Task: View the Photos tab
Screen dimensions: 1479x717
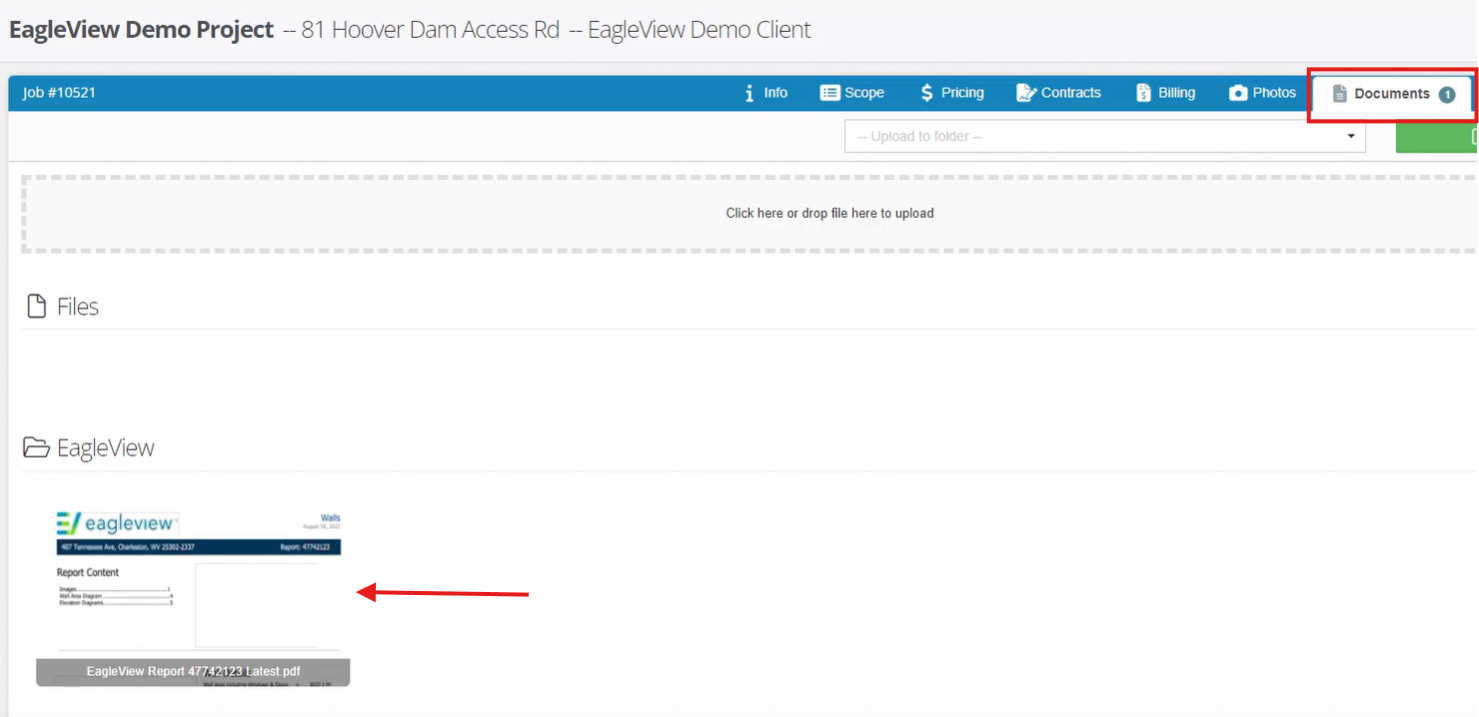Action: click(1262, 93)
